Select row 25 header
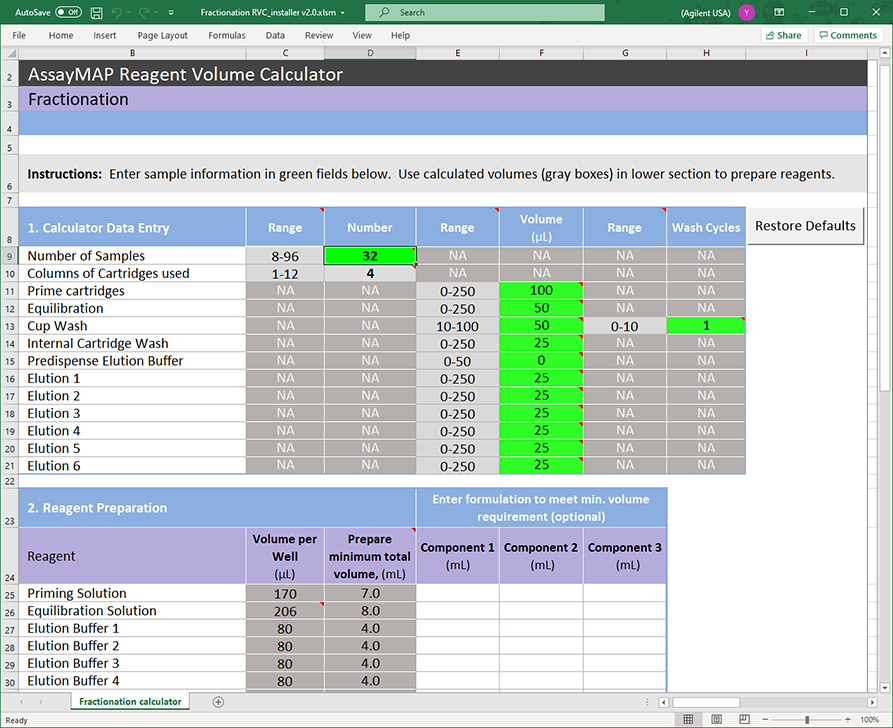Image resolution: width=893 pixels, height=728 pixels. coord(10,594)
